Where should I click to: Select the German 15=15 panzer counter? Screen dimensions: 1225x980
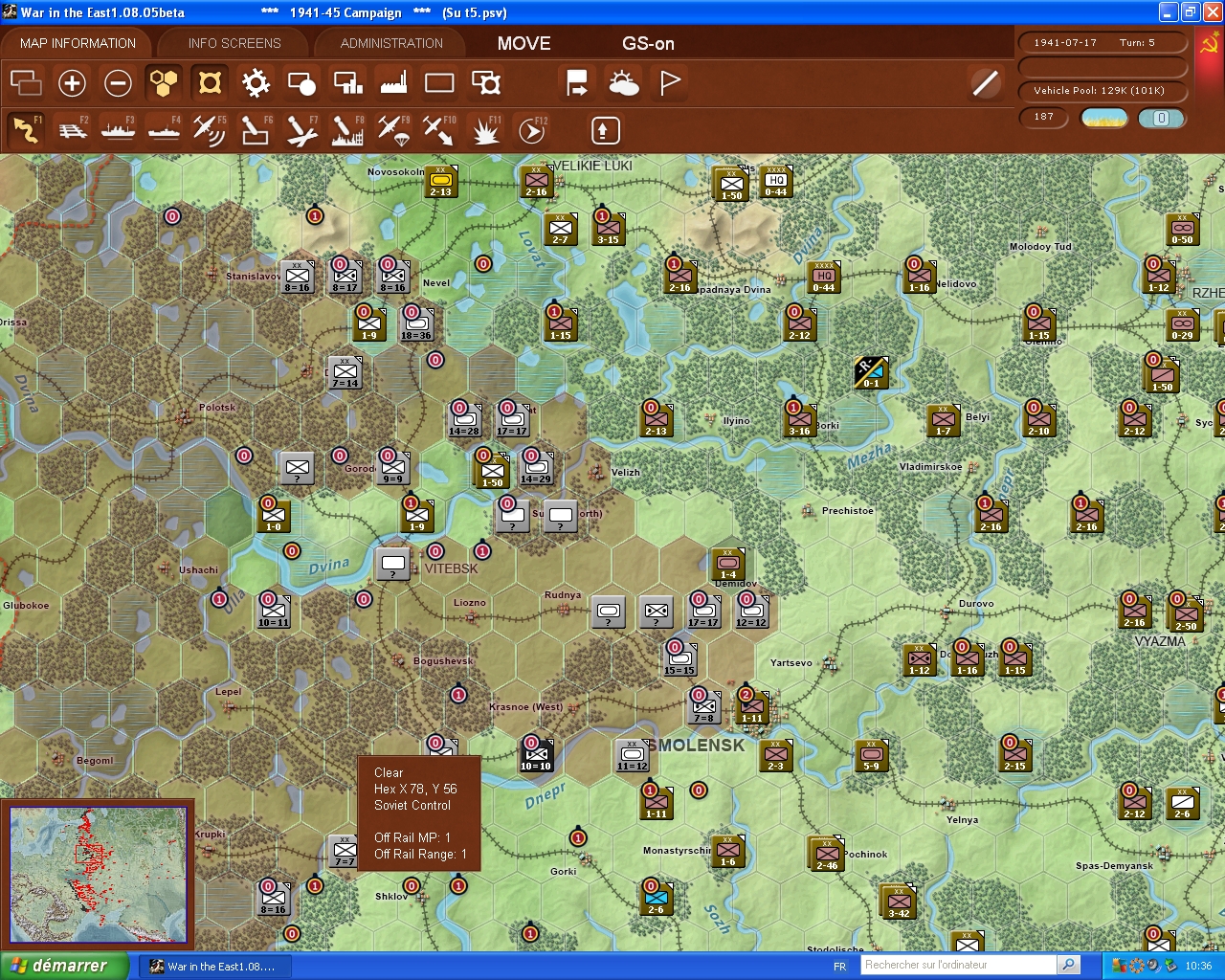679,659
